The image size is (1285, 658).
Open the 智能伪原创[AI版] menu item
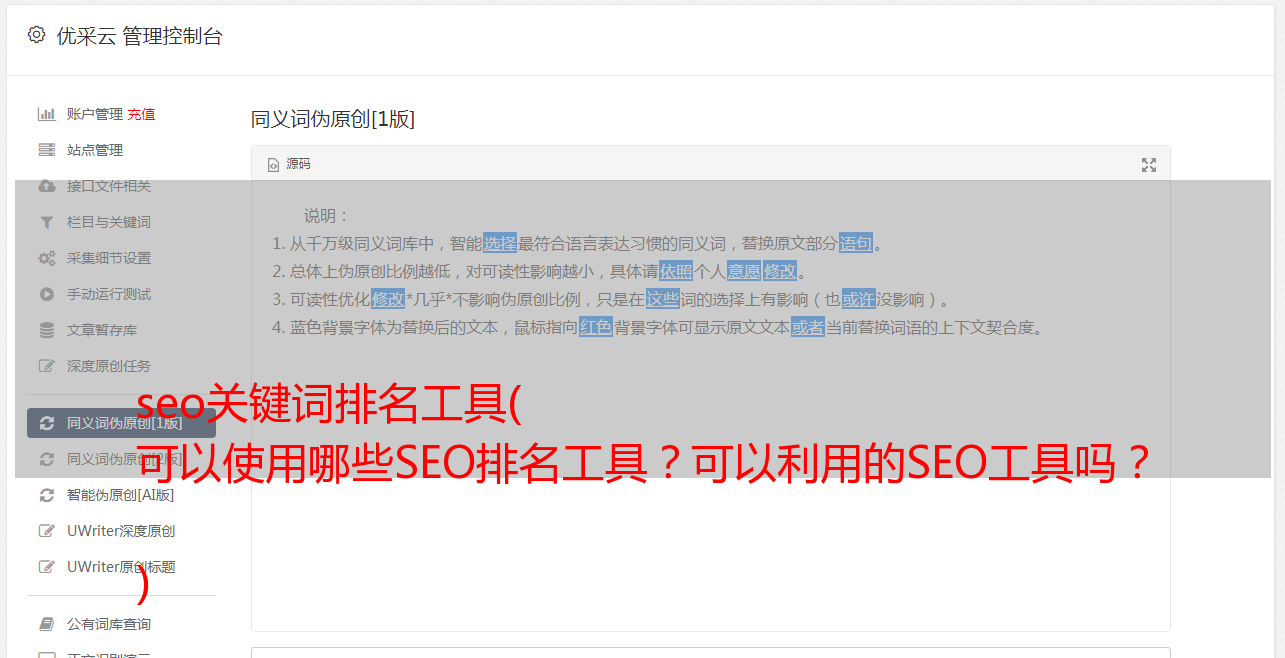(x=121, y=495)
